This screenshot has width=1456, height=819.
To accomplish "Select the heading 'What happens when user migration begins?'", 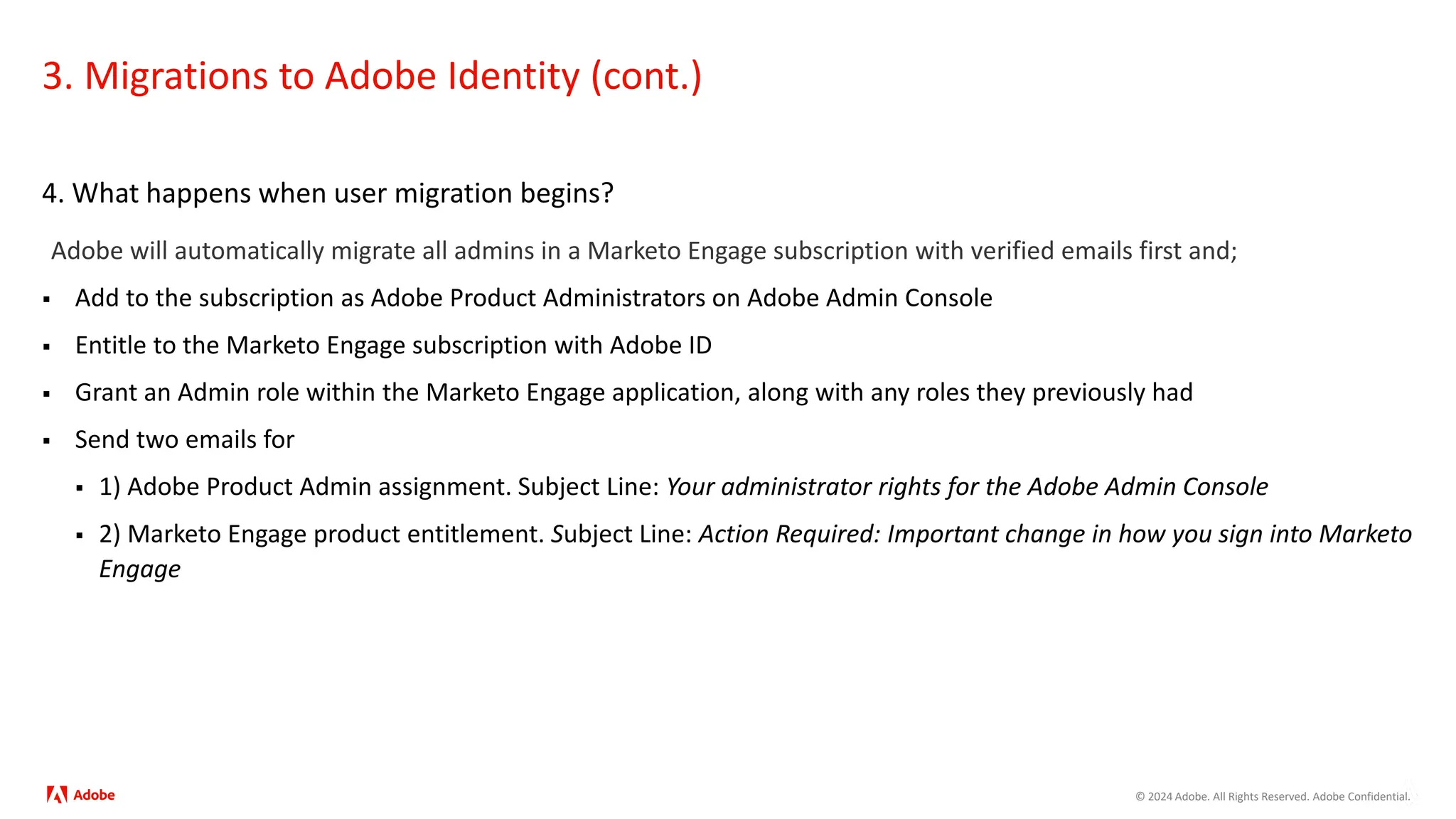I will pos(328,193).
